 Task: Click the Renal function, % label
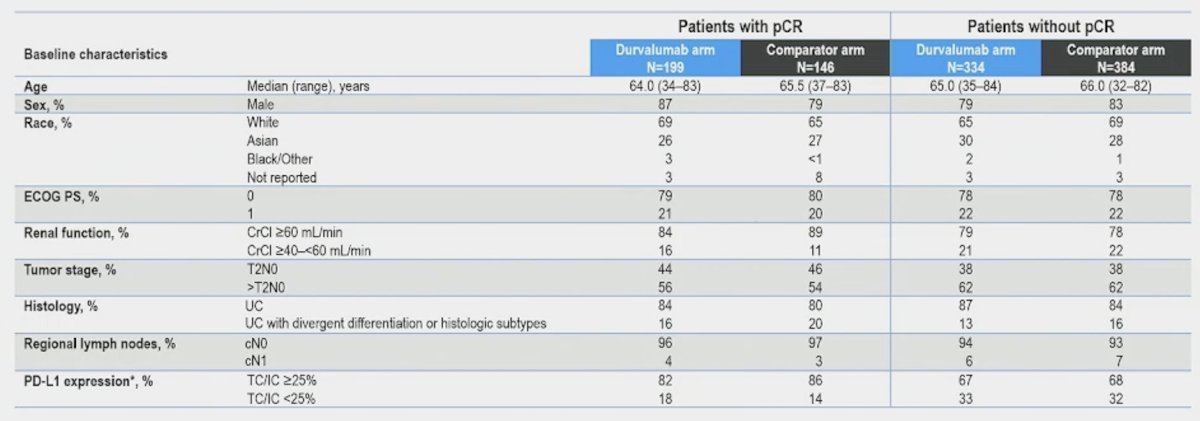76,233
